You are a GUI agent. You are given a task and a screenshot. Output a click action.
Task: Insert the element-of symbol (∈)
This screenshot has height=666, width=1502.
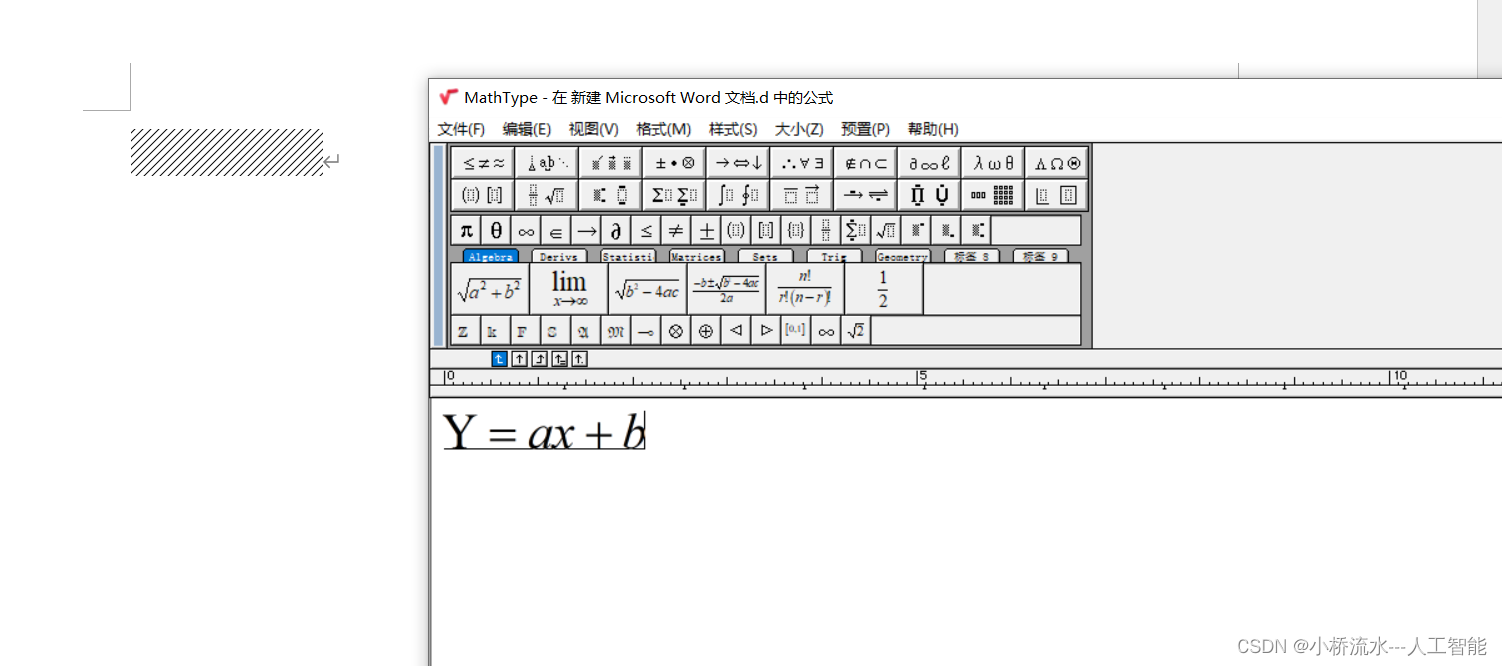(556, 231)
